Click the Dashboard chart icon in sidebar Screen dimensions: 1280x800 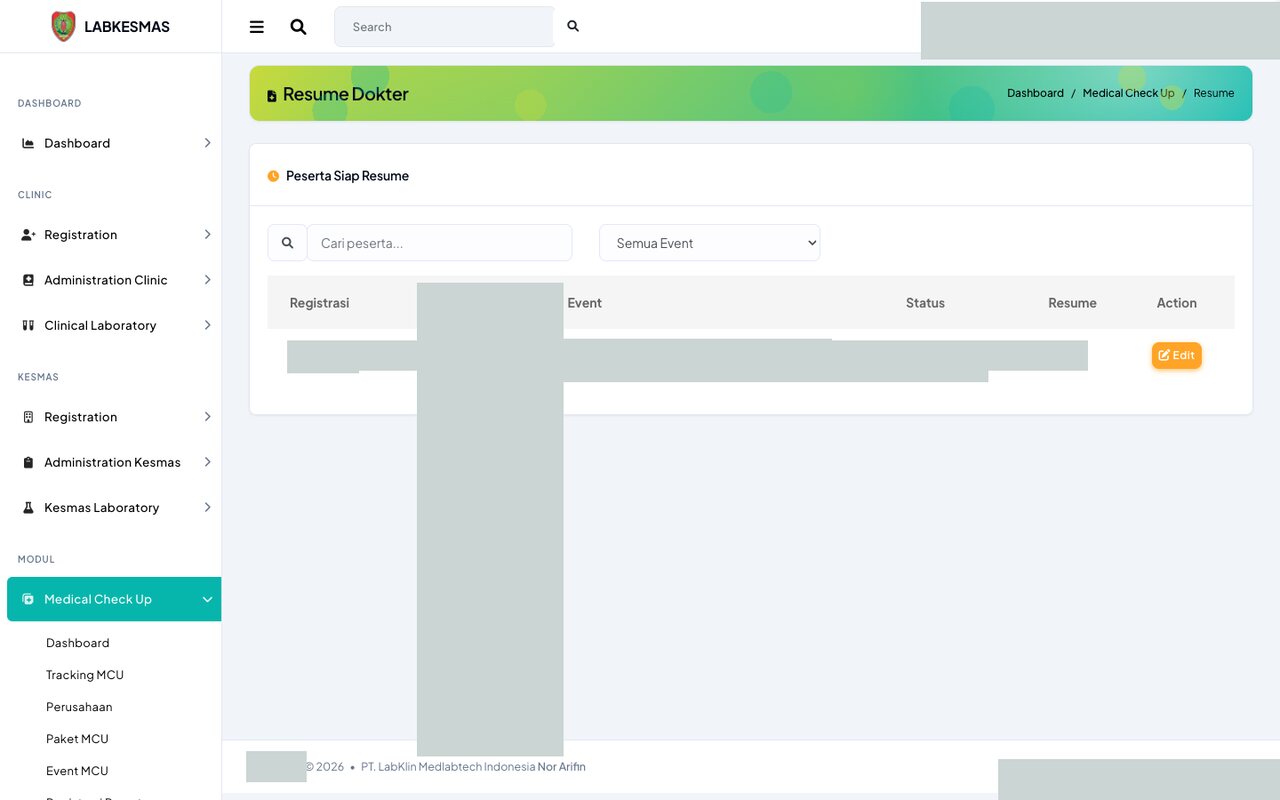(x=28, y=143)
